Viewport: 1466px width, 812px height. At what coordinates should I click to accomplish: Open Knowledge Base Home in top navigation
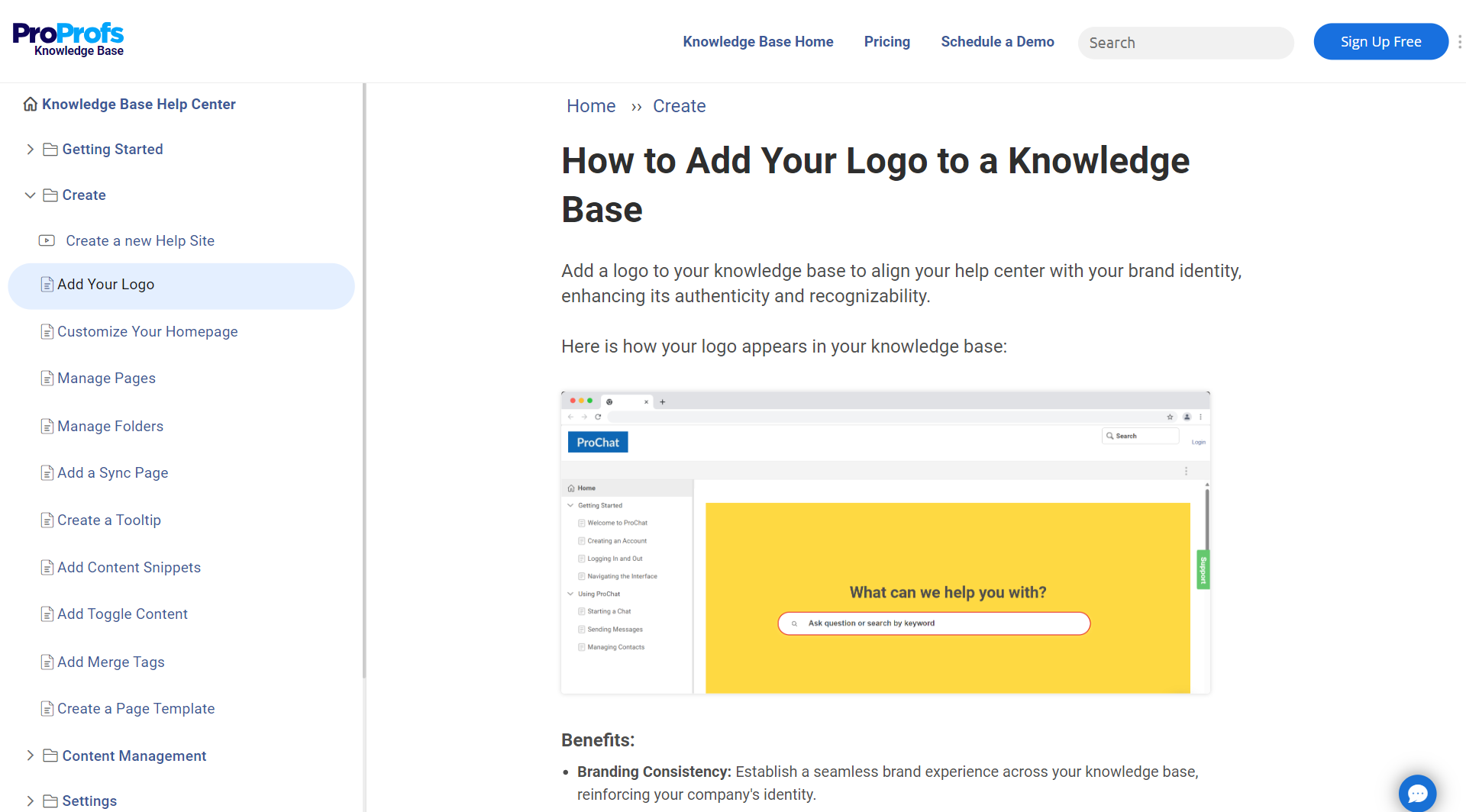point(758,41)
